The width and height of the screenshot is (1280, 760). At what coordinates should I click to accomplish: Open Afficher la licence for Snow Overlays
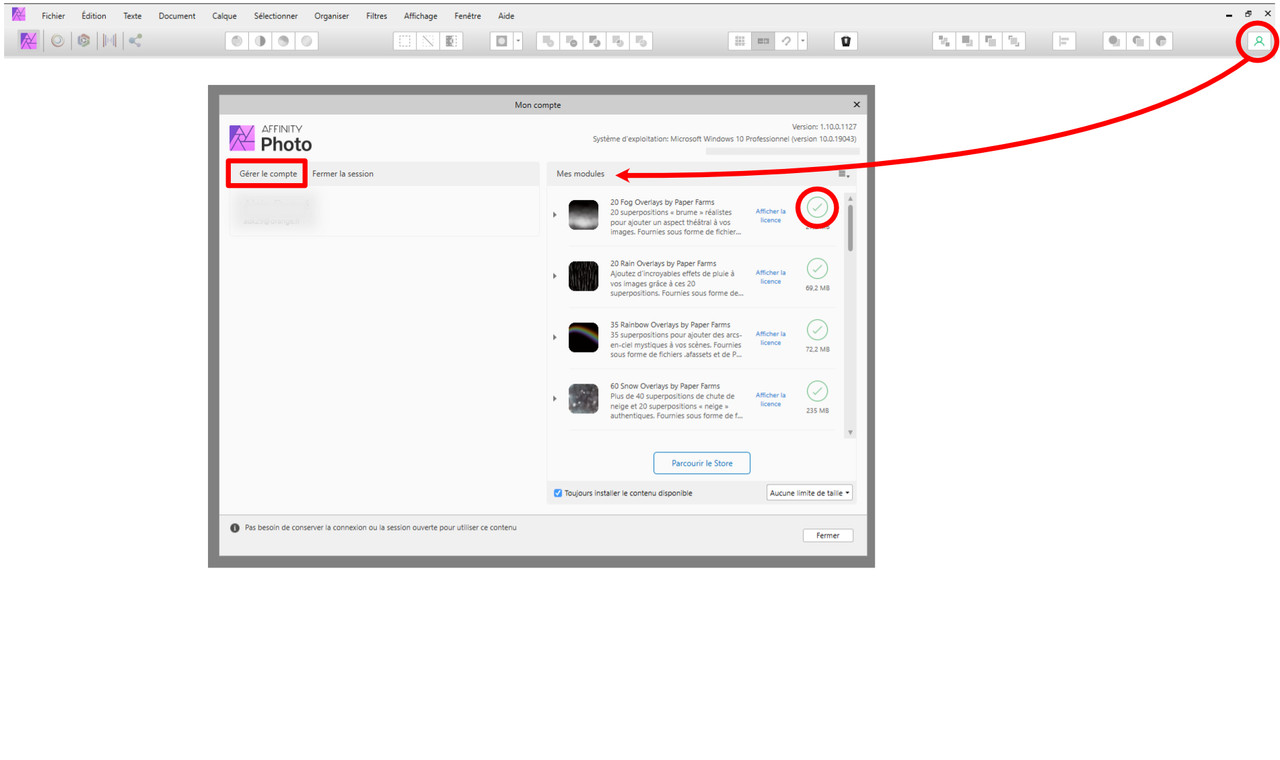click(x=770, y=399)
